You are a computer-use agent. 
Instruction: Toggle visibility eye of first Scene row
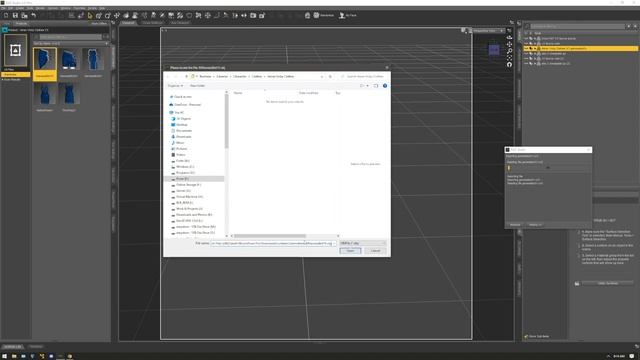click(526, 38)
